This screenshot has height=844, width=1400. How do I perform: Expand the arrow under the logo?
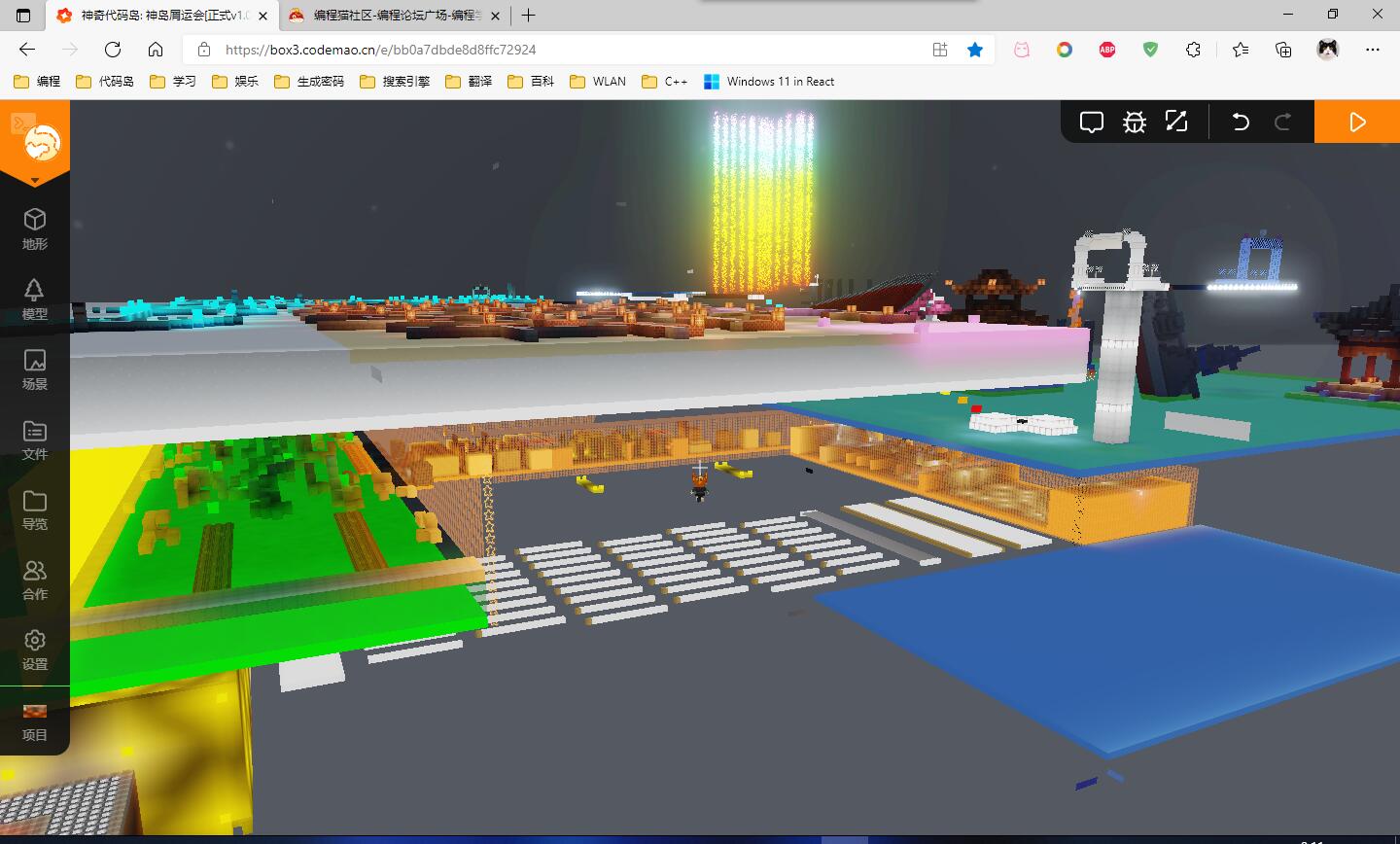coord(35,181)
